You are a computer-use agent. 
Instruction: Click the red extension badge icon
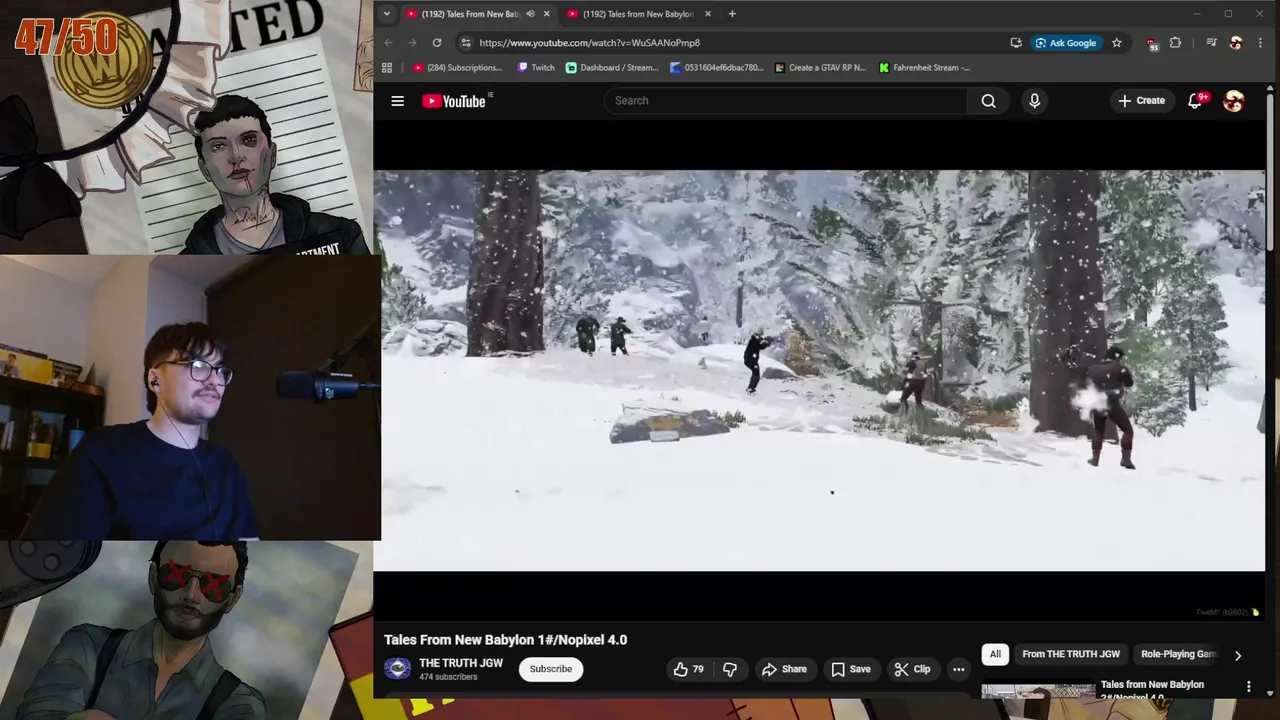coord(1152,43)
